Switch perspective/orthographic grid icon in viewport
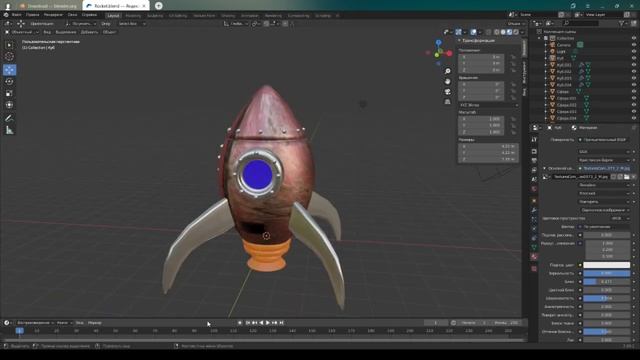640x360 pixels. point(448,102)
